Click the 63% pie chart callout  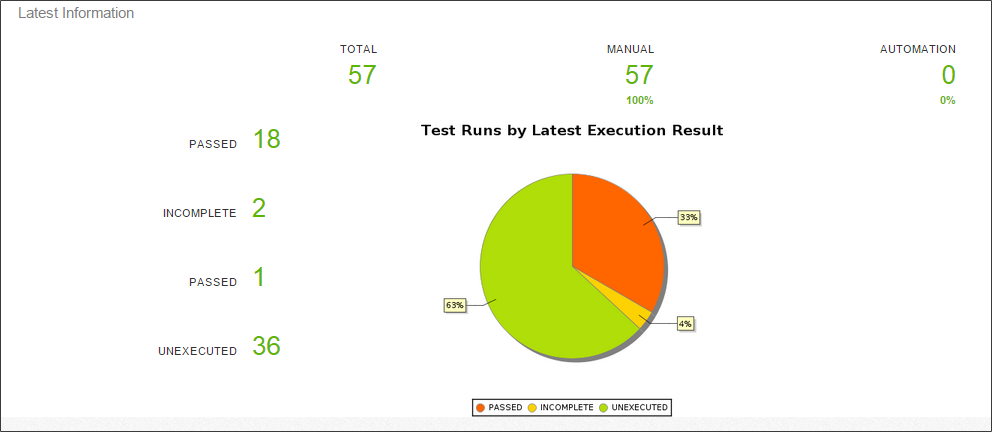[x=454, y=304]
